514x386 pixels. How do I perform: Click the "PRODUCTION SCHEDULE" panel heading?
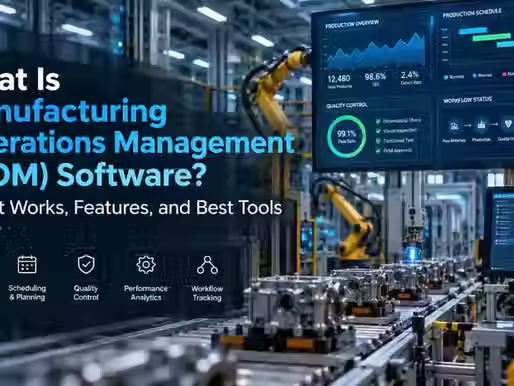coord(472,13)
